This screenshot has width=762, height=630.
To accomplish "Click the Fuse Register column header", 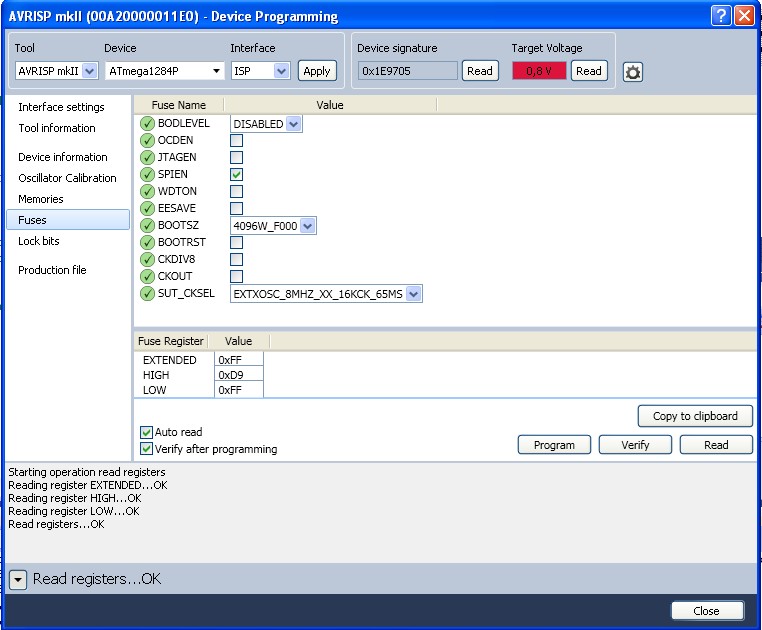I will (171, 341).
